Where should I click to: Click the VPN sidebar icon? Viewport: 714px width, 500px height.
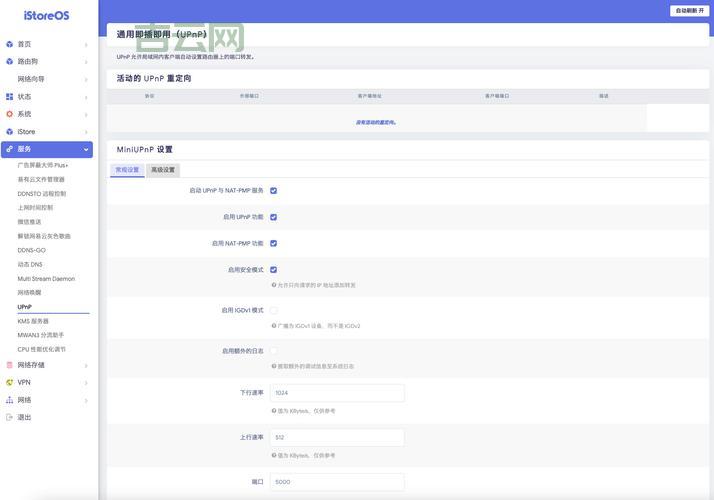click(x=10, y=383)
